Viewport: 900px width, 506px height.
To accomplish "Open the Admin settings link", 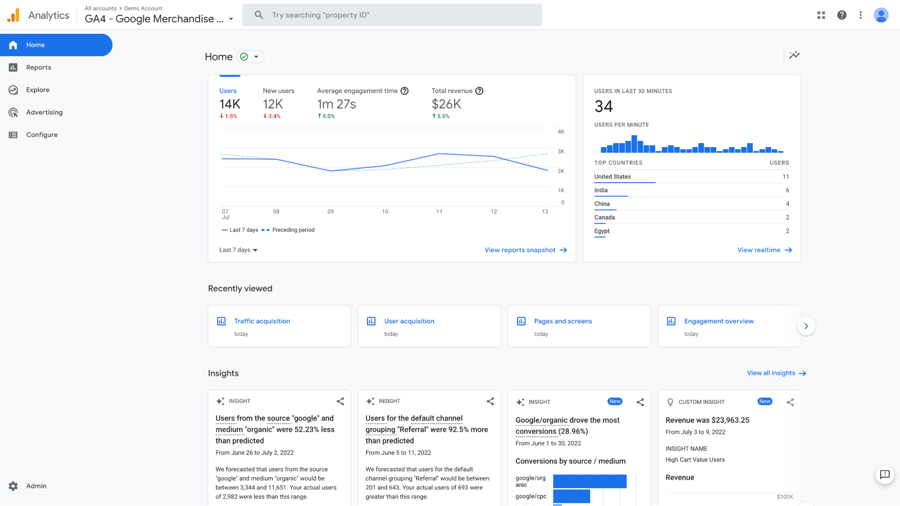I will coord(36,486).
